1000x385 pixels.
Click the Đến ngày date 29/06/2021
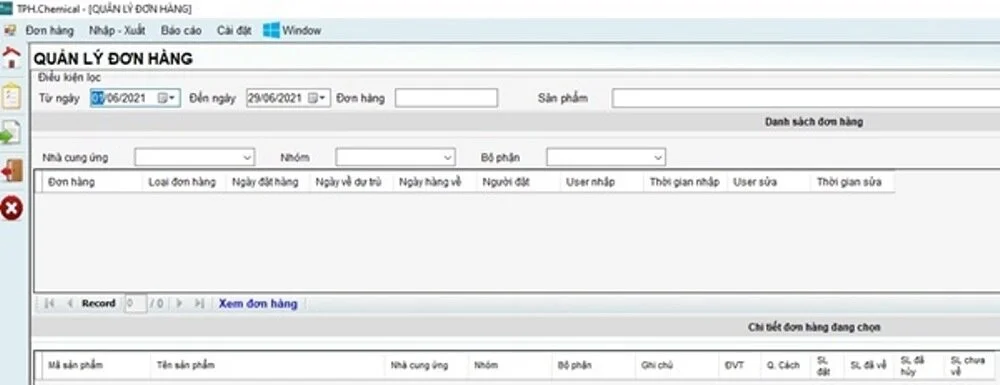pyautogui.click(x=274, y=98)
